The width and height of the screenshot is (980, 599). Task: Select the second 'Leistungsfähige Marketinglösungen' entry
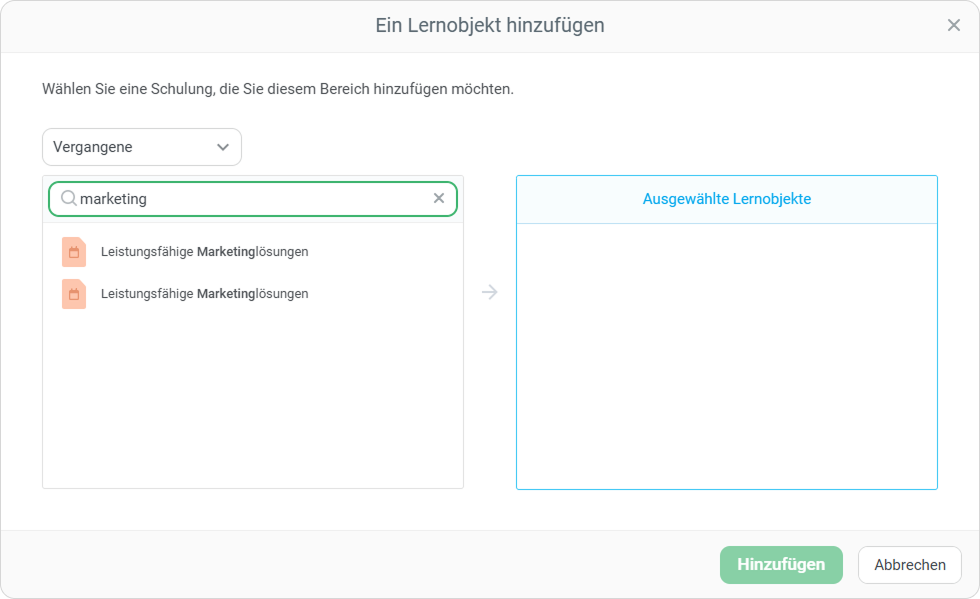coord(204,294)
